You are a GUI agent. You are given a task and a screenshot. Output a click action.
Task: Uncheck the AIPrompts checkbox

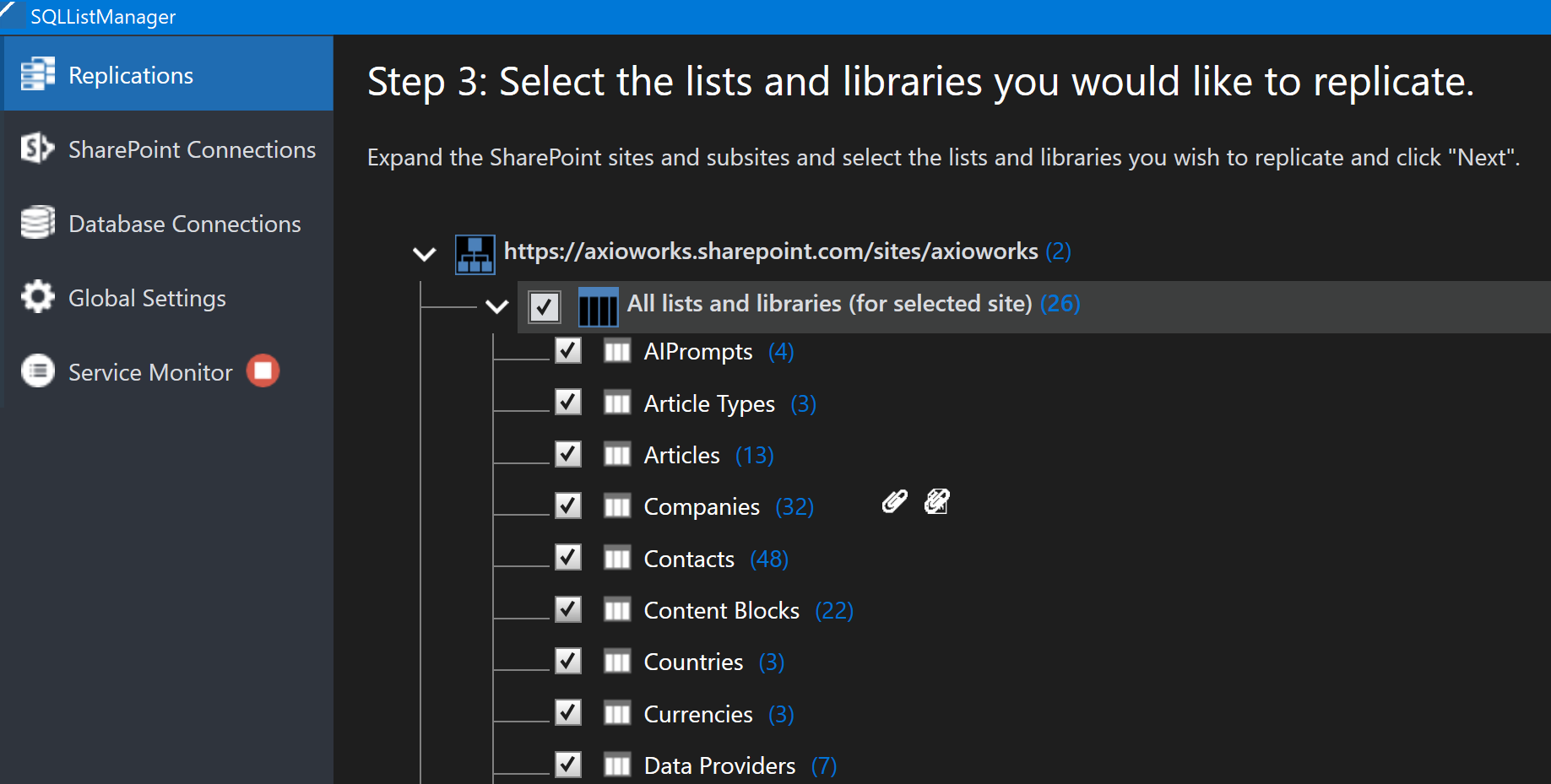click(567, 350)
